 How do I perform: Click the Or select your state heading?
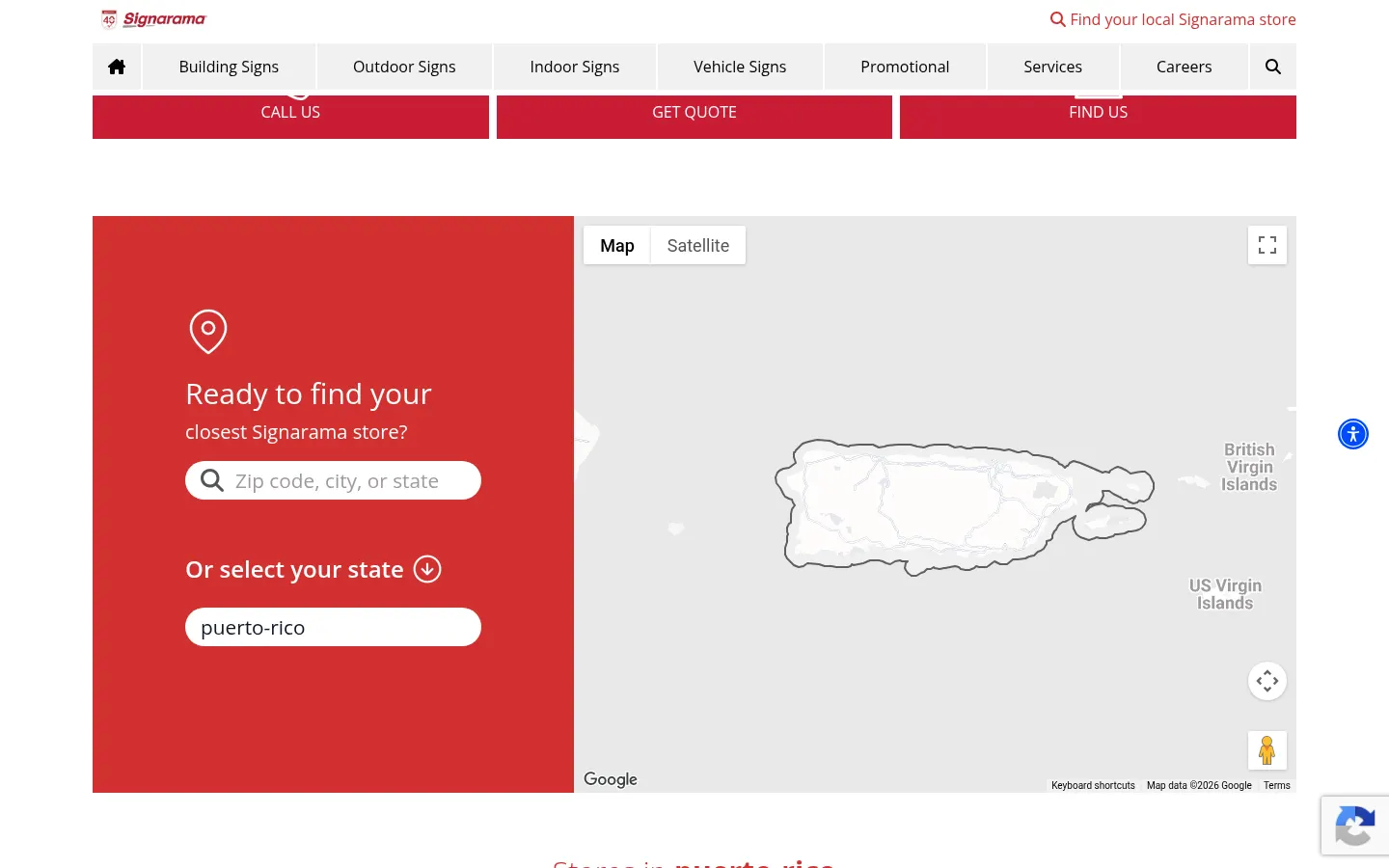point(294,569)
